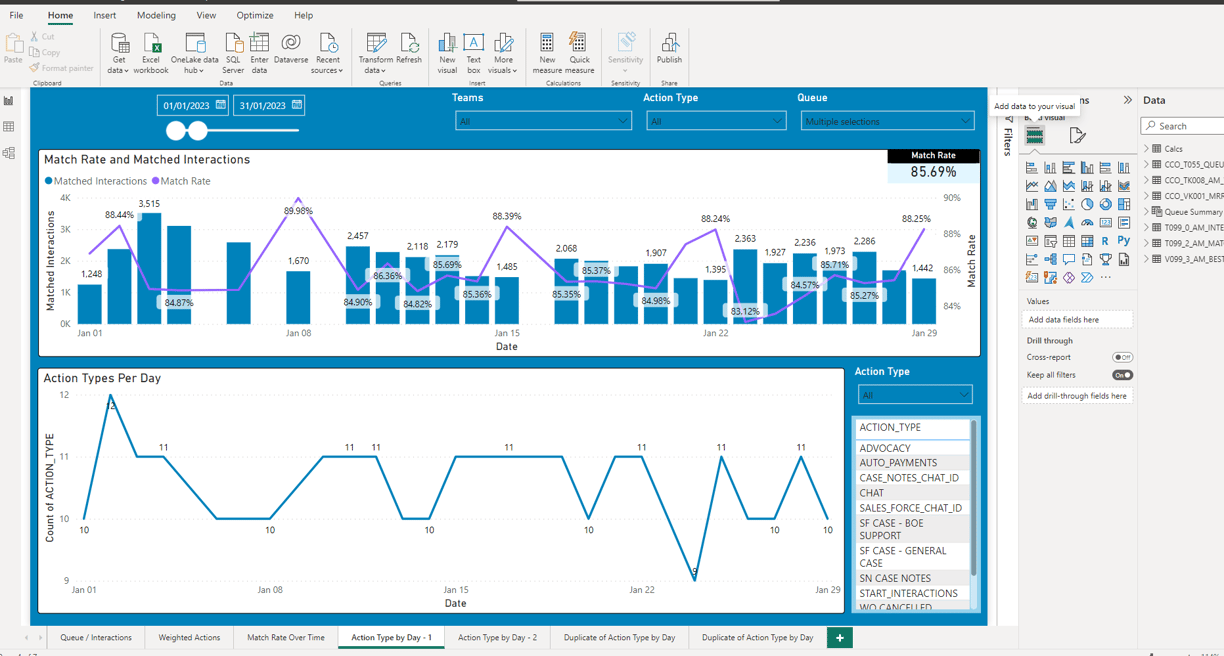
Task: Expand the top Action Type dropdown
Action: (x=716, y=121)
